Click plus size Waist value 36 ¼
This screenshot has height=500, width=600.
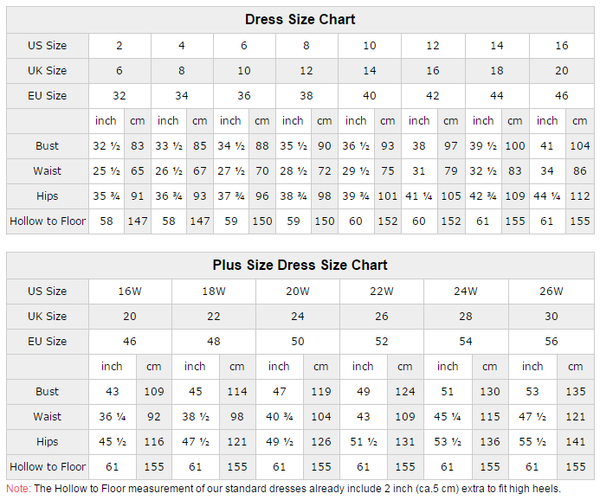(x=112, y=417)
